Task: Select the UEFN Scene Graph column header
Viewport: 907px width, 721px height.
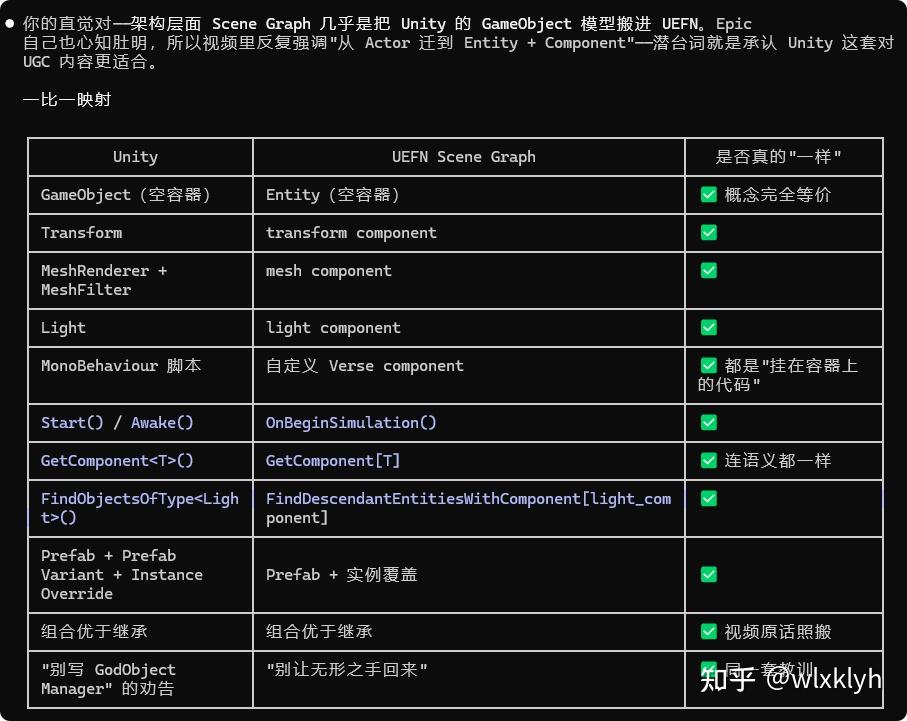Action: point(469,157)
